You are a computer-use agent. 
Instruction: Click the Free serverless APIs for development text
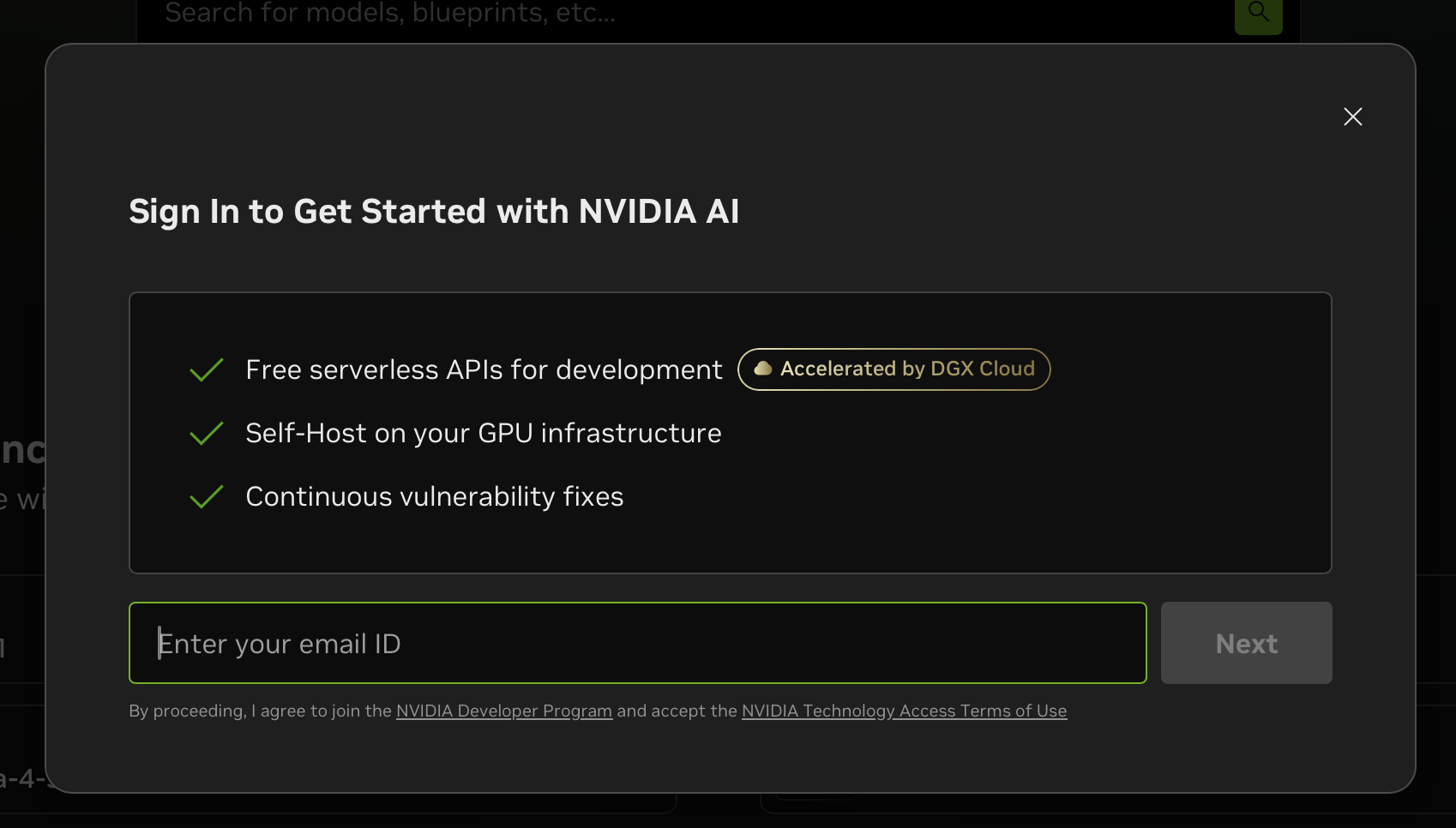[x=484, y=370]
